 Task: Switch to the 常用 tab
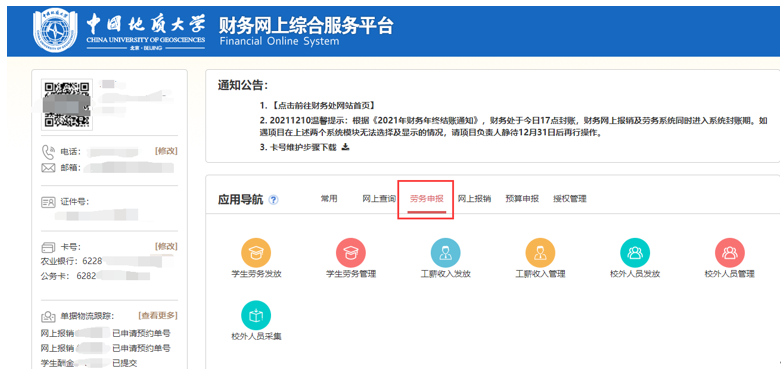pyautogui.click(x=329, y=199)
